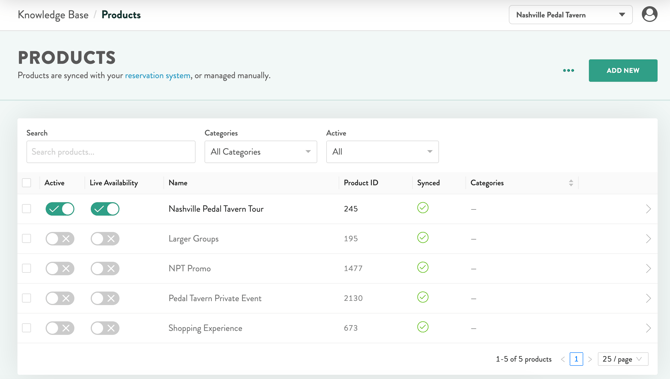Select the Larger Groups row checkbox
670x379 pixels.
(x=26, y=238)
